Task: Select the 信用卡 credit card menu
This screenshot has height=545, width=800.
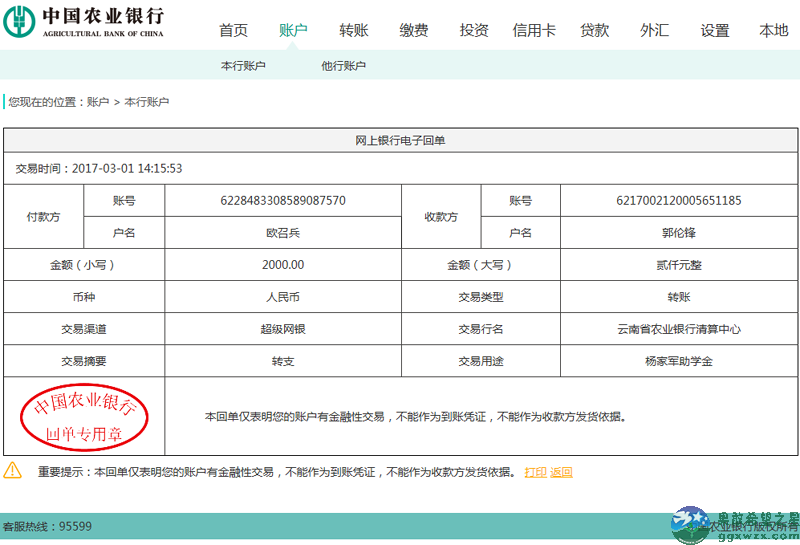Action: tap(534, 30)
